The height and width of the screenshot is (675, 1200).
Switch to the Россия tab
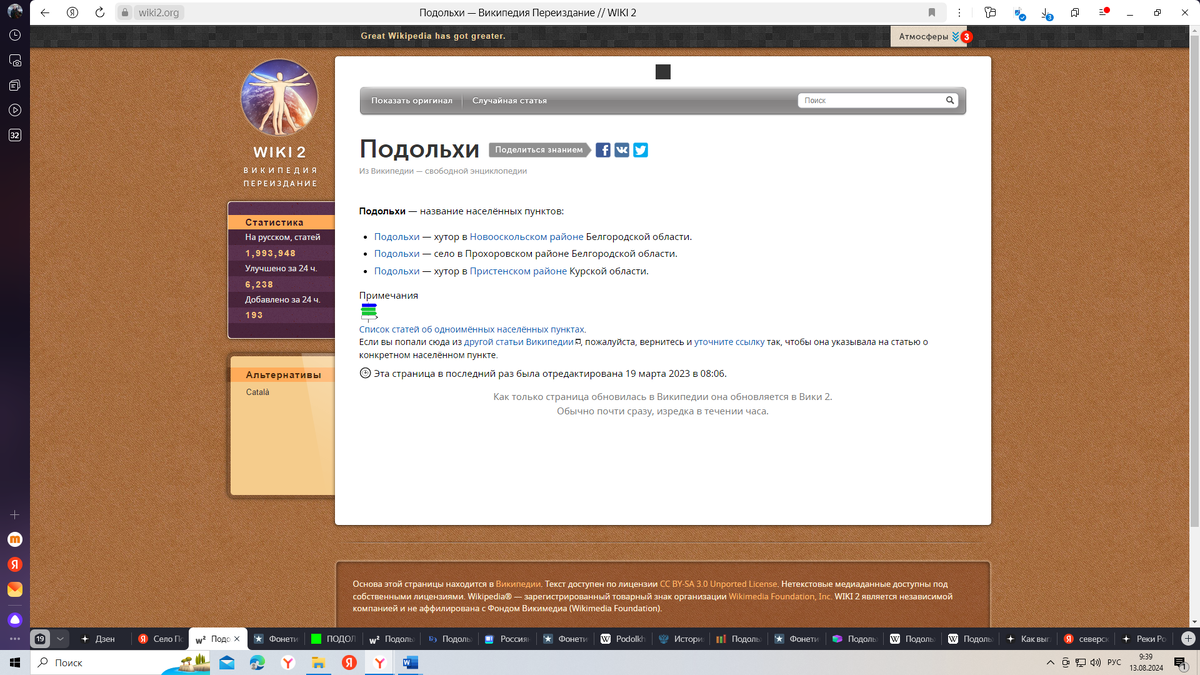[x=506, y=638]
